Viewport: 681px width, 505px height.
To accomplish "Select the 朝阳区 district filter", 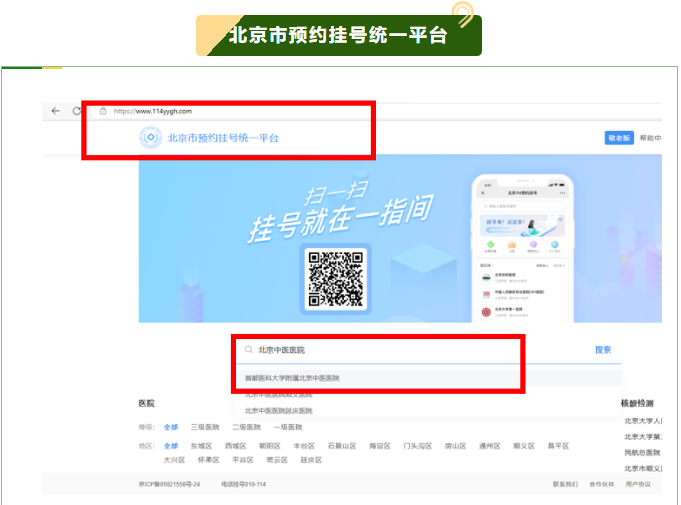I will [x=270, y=446].
